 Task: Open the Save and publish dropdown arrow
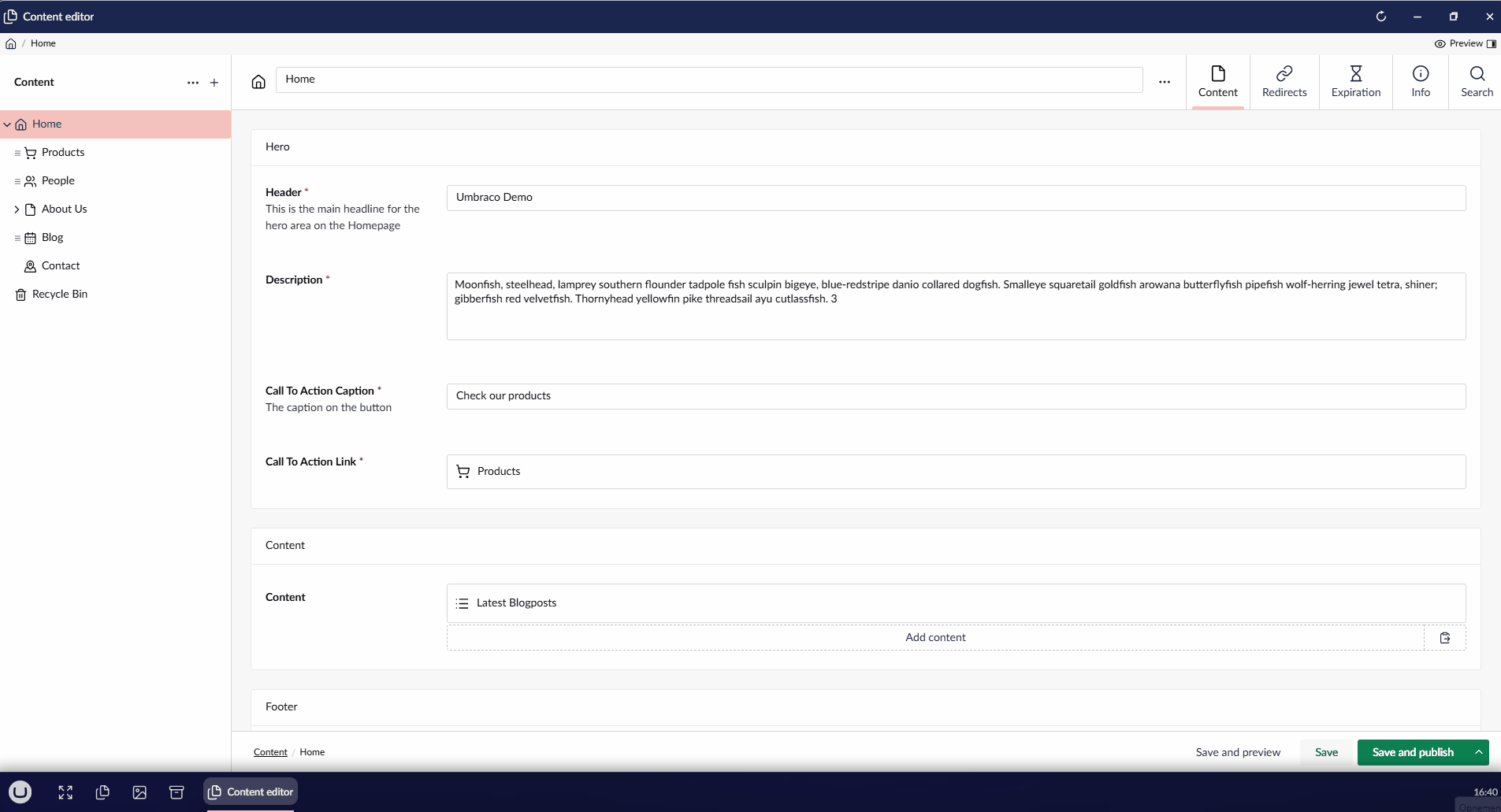click(1479, 752)
